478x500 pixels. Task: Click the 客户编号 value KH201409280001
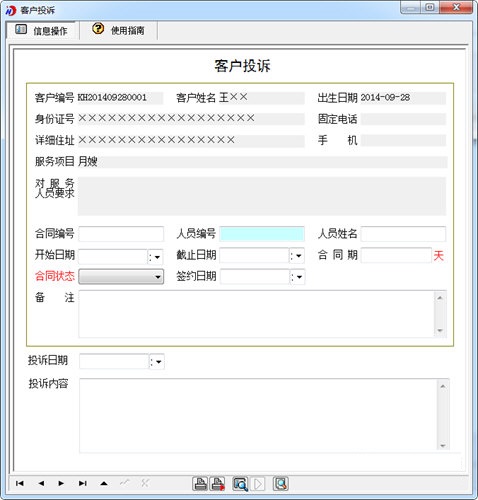point(112,98)
